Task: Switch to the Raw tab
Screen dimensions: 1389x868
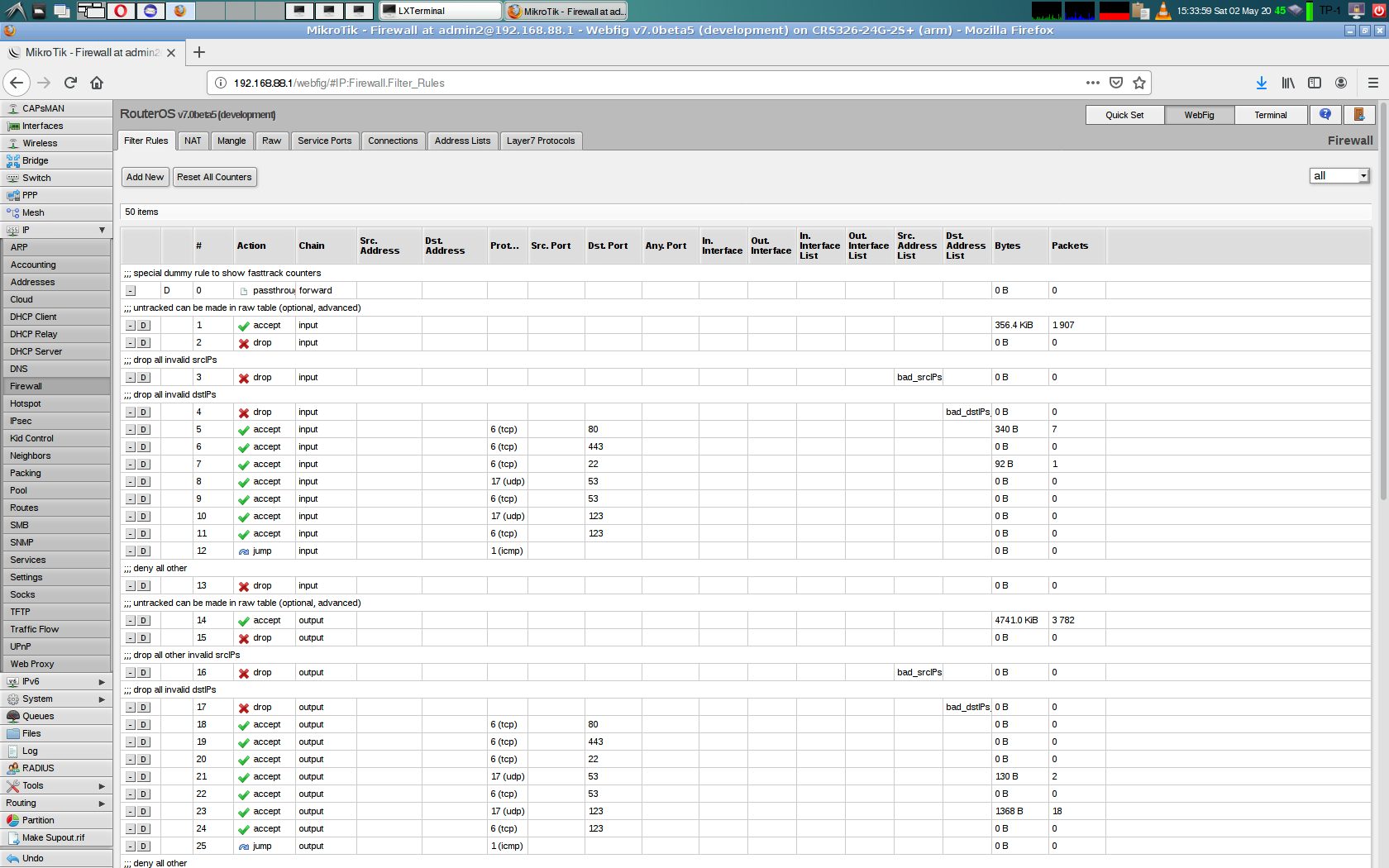Action: coord(271,141)
